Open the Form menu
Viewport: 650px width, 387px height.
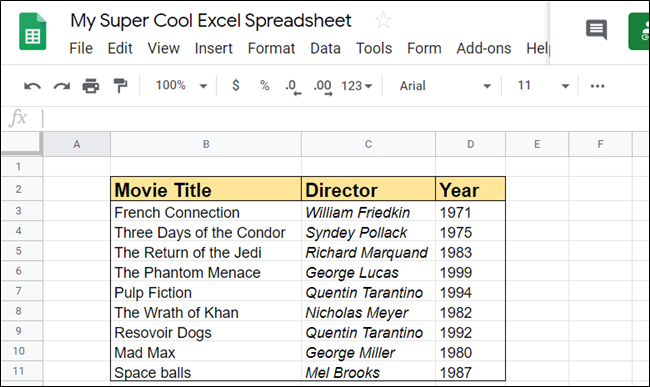coord(424,48)
